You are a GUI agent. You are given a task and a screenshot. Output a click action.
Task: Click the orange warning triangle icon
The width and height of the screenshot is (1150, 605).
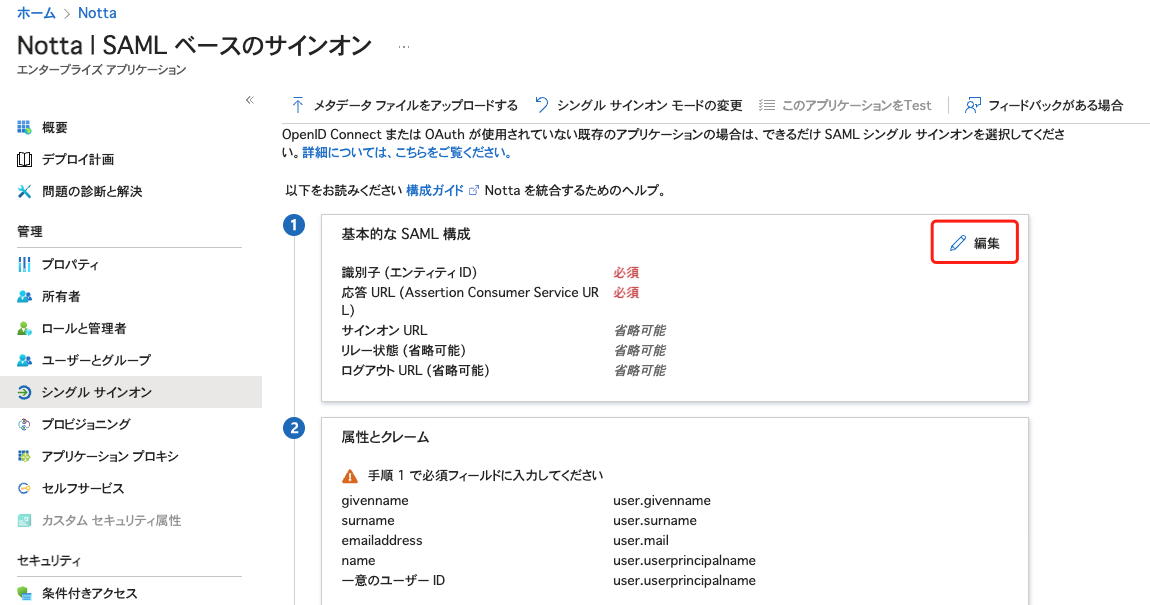350,476
